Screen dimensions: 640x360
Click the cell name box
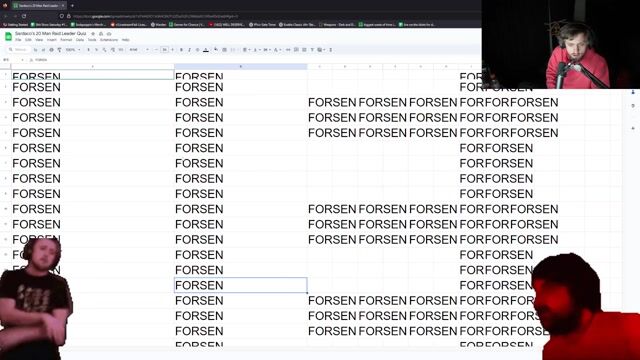(12, 60)
